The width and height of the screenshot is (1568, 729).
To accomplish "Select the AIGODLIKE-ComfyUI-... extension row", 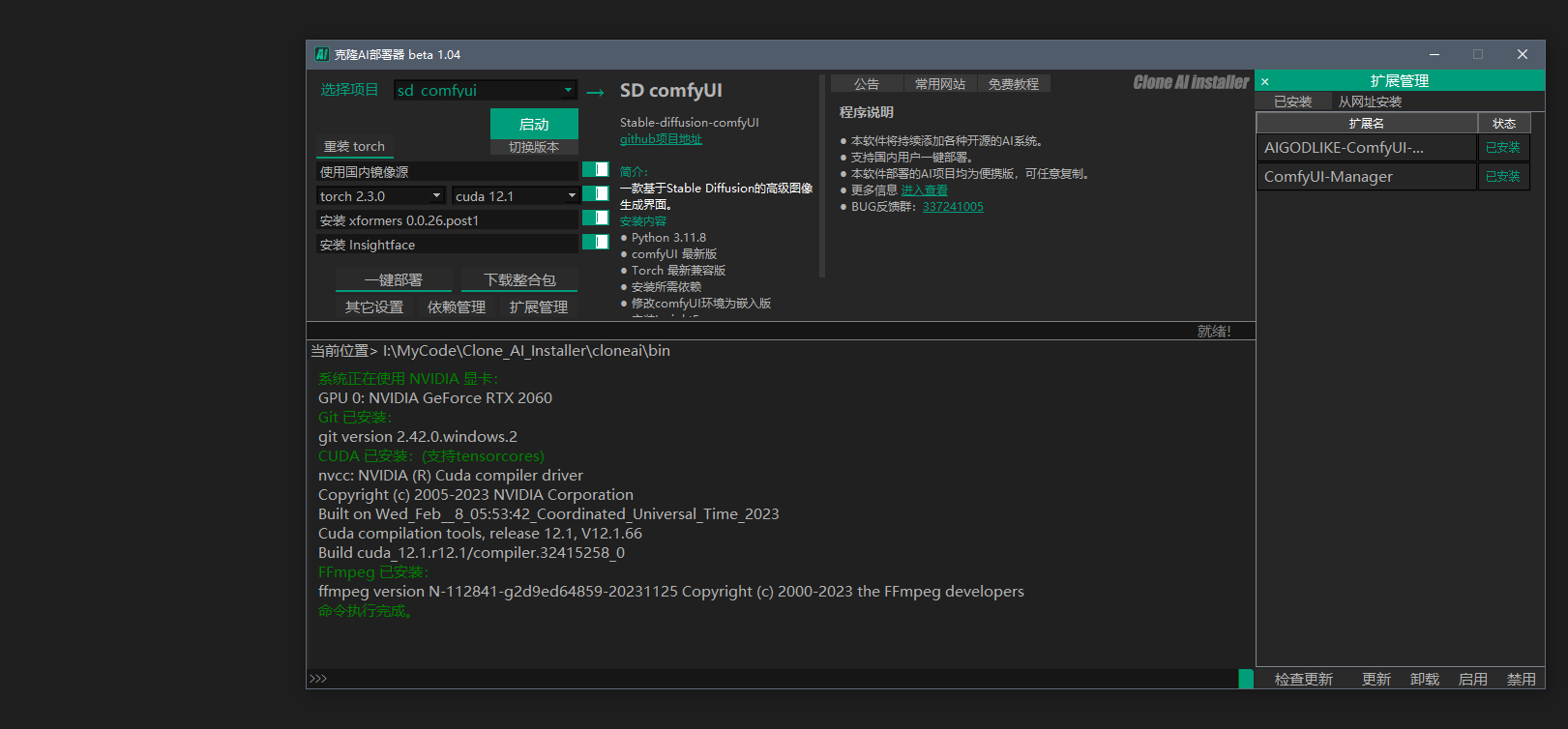I will [1367, 147].
